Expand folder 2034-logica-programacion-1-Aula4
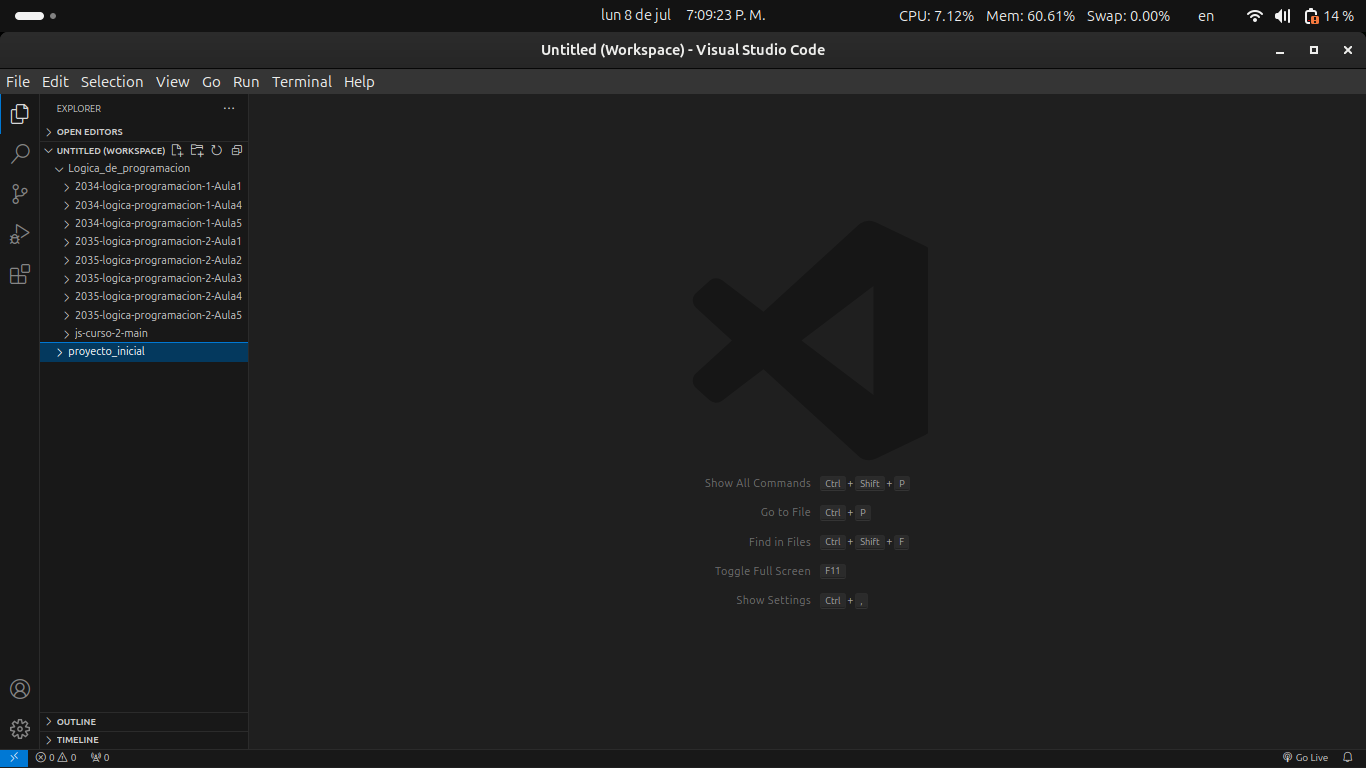 point(144,205)
